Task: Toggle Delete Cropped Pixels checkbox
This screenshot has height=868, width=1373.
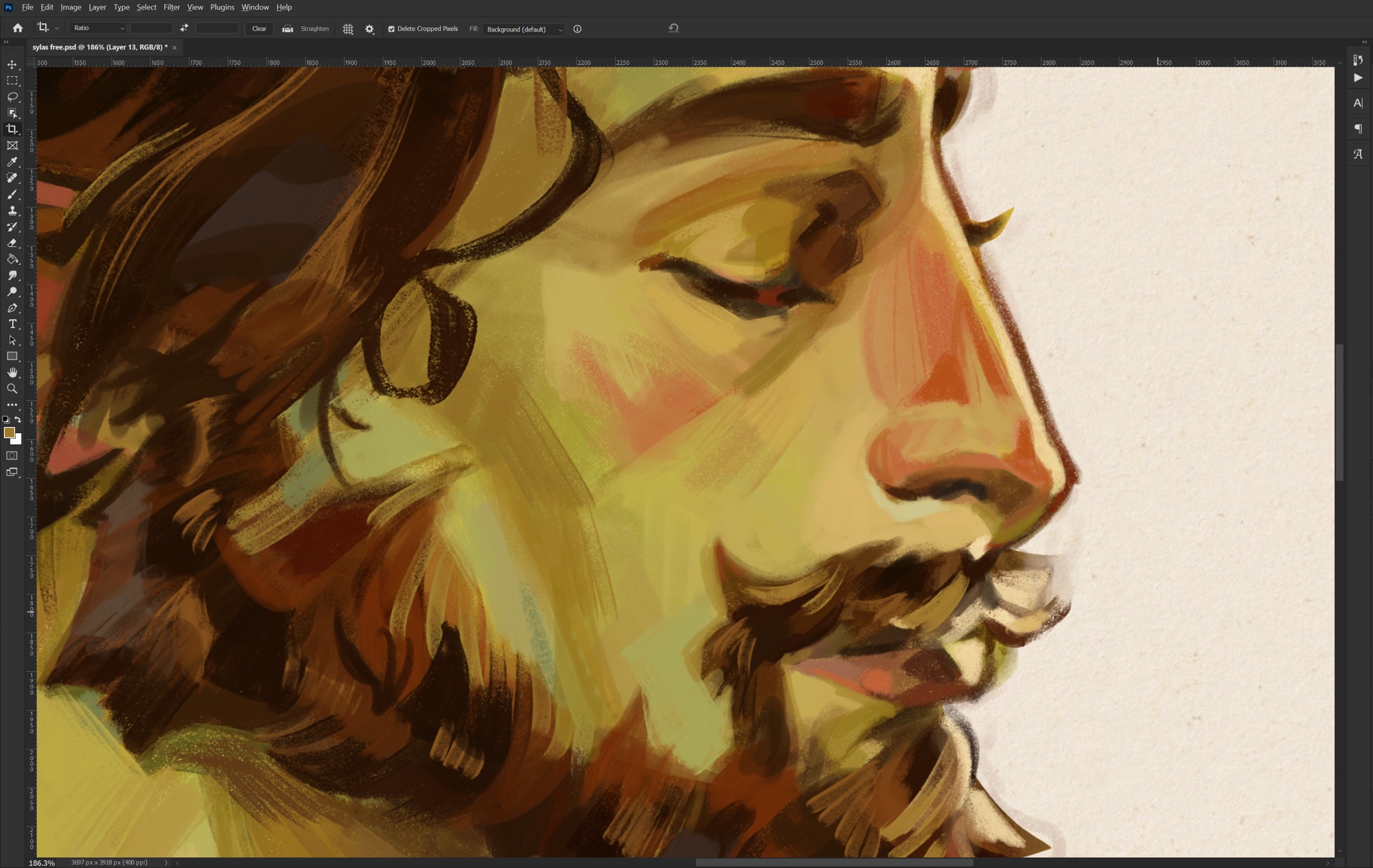Action: coord(391,29)
